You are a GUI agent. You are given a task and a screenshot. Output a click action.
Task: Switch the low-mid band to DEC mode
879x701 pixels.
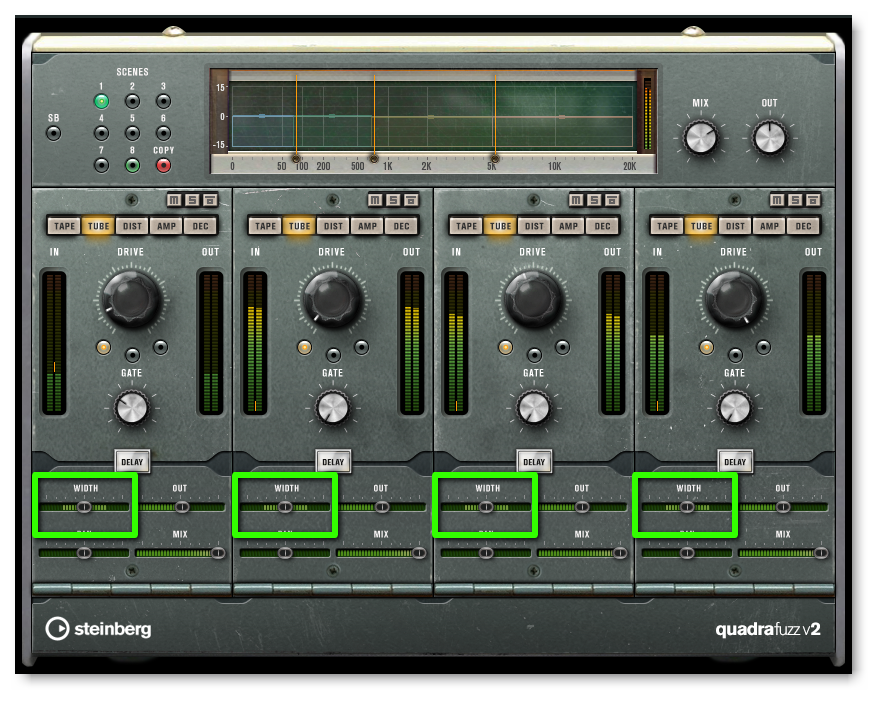pyautogui.click(x=401, y=226)
